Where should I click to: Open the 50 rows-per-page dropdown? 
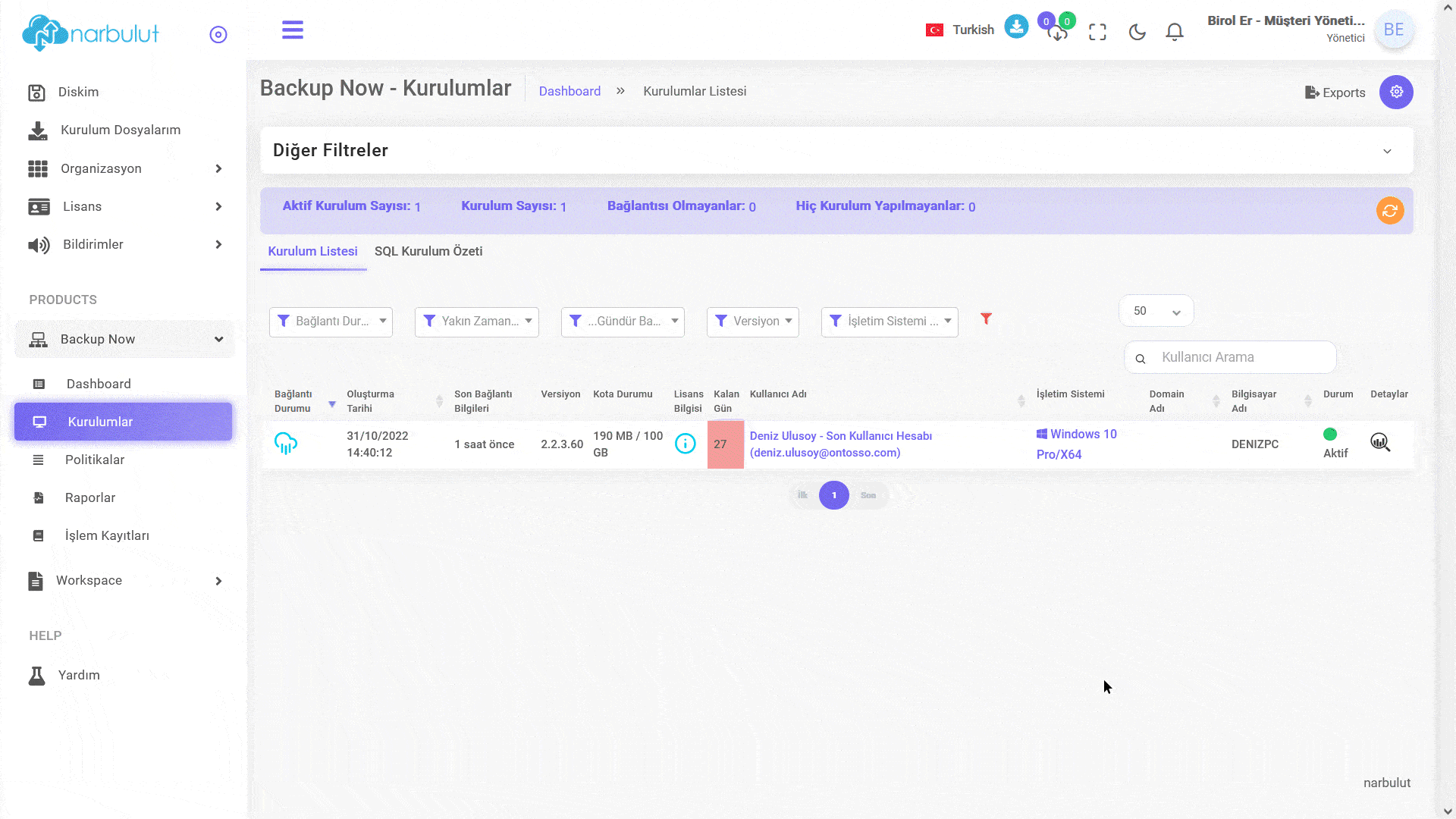click(1156, 311)
